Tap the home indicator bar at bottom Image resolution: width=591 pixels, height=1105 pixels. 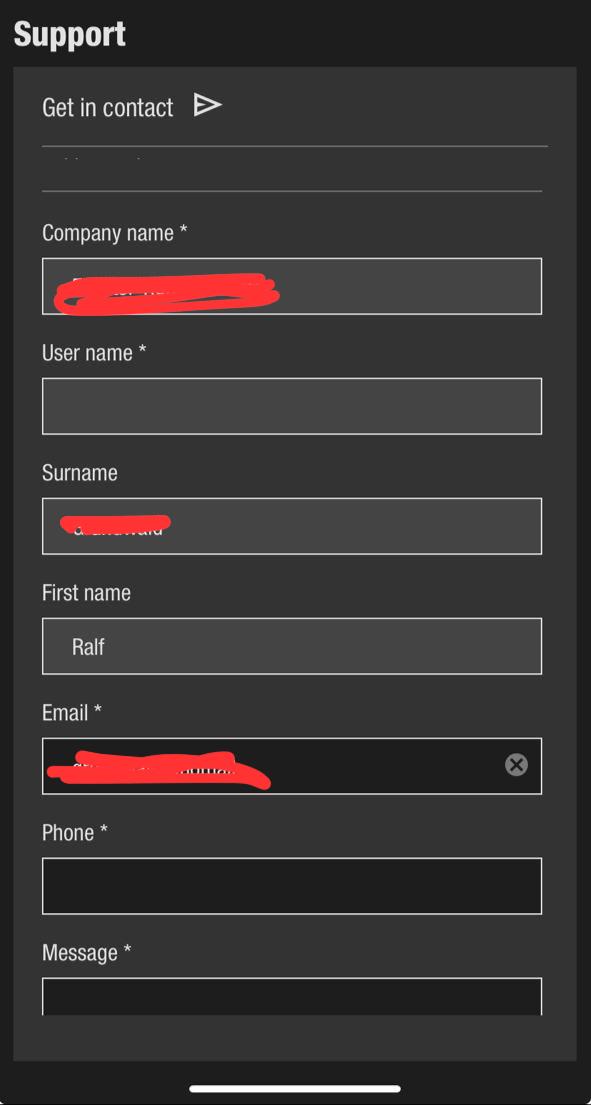[x=295, y=1089]
